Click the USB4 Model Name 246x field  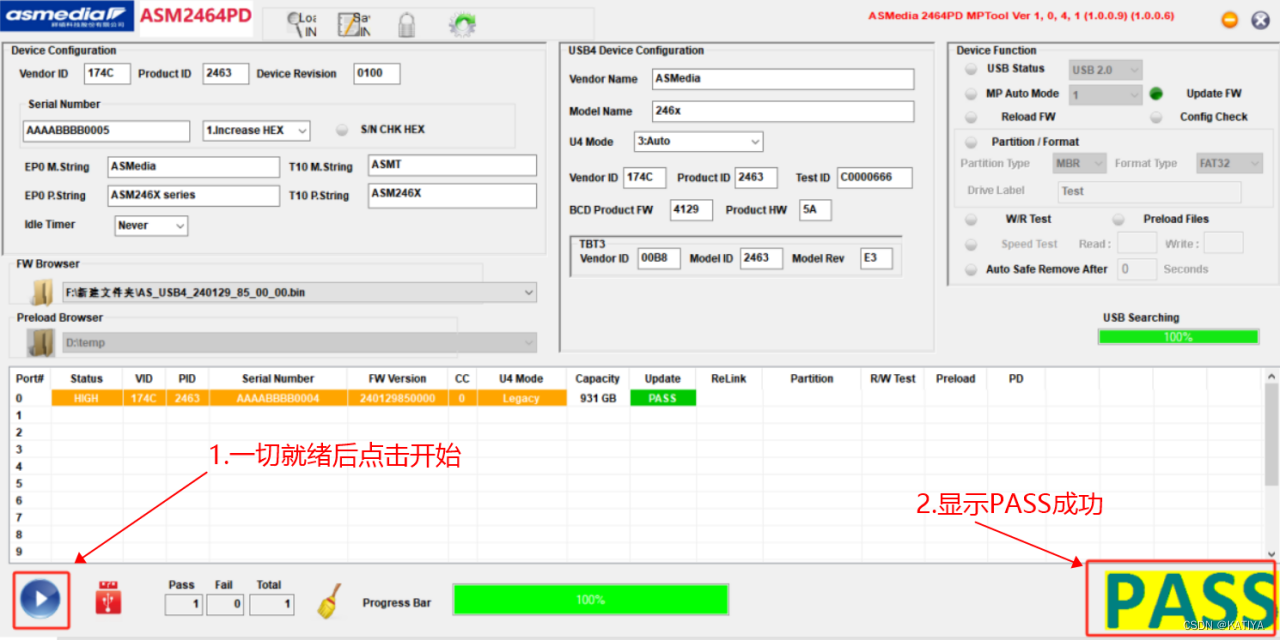pyautogui.click(x=783, y=111)
